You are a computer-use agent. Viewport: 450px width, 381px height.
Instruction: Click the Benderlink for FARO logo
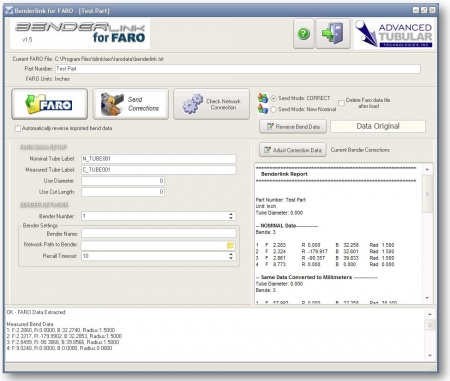80,34
